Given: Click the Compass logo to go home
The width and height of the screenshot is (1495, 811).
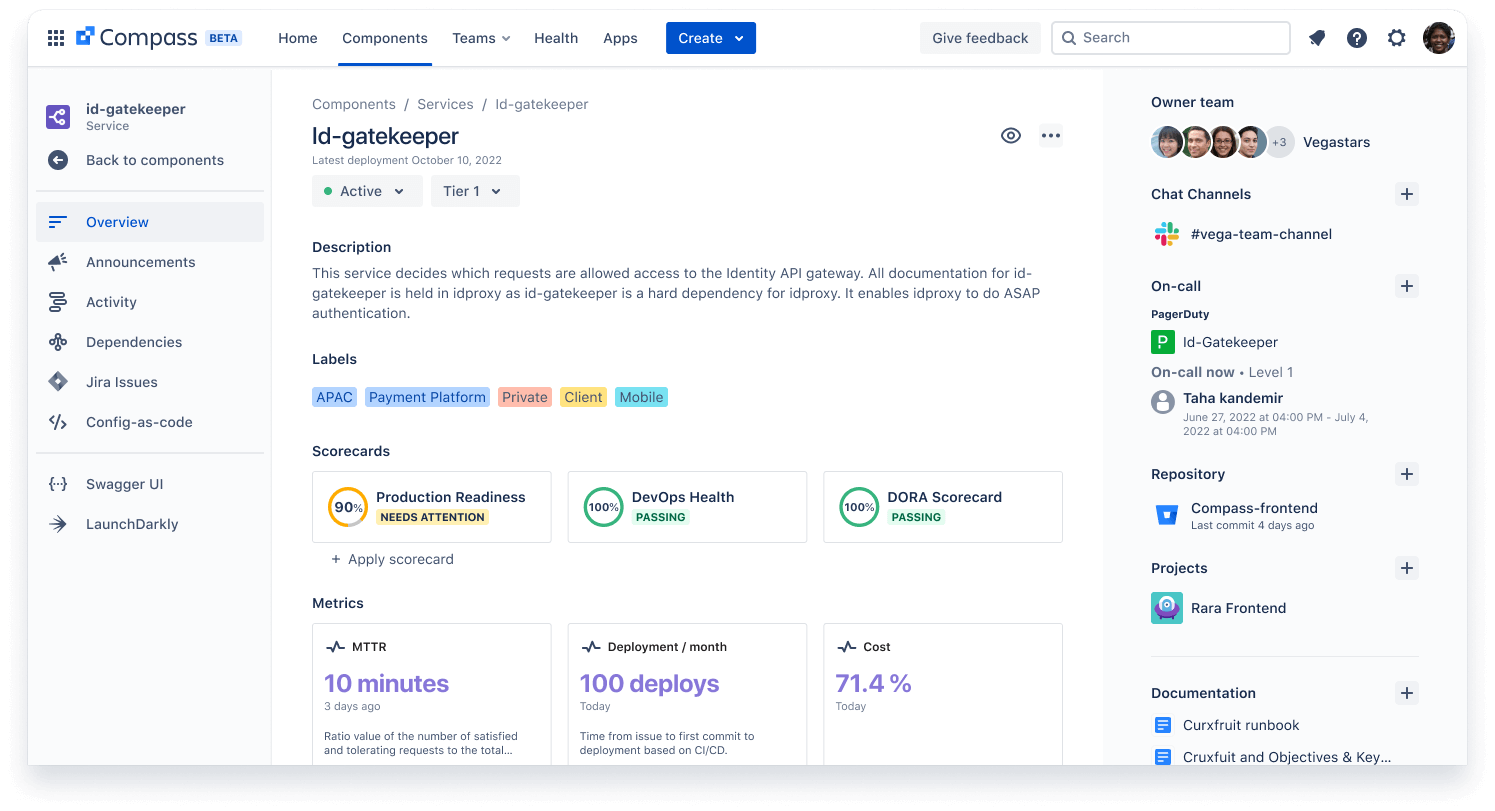Looking at the screenshot, I should [x=88, y=37].
